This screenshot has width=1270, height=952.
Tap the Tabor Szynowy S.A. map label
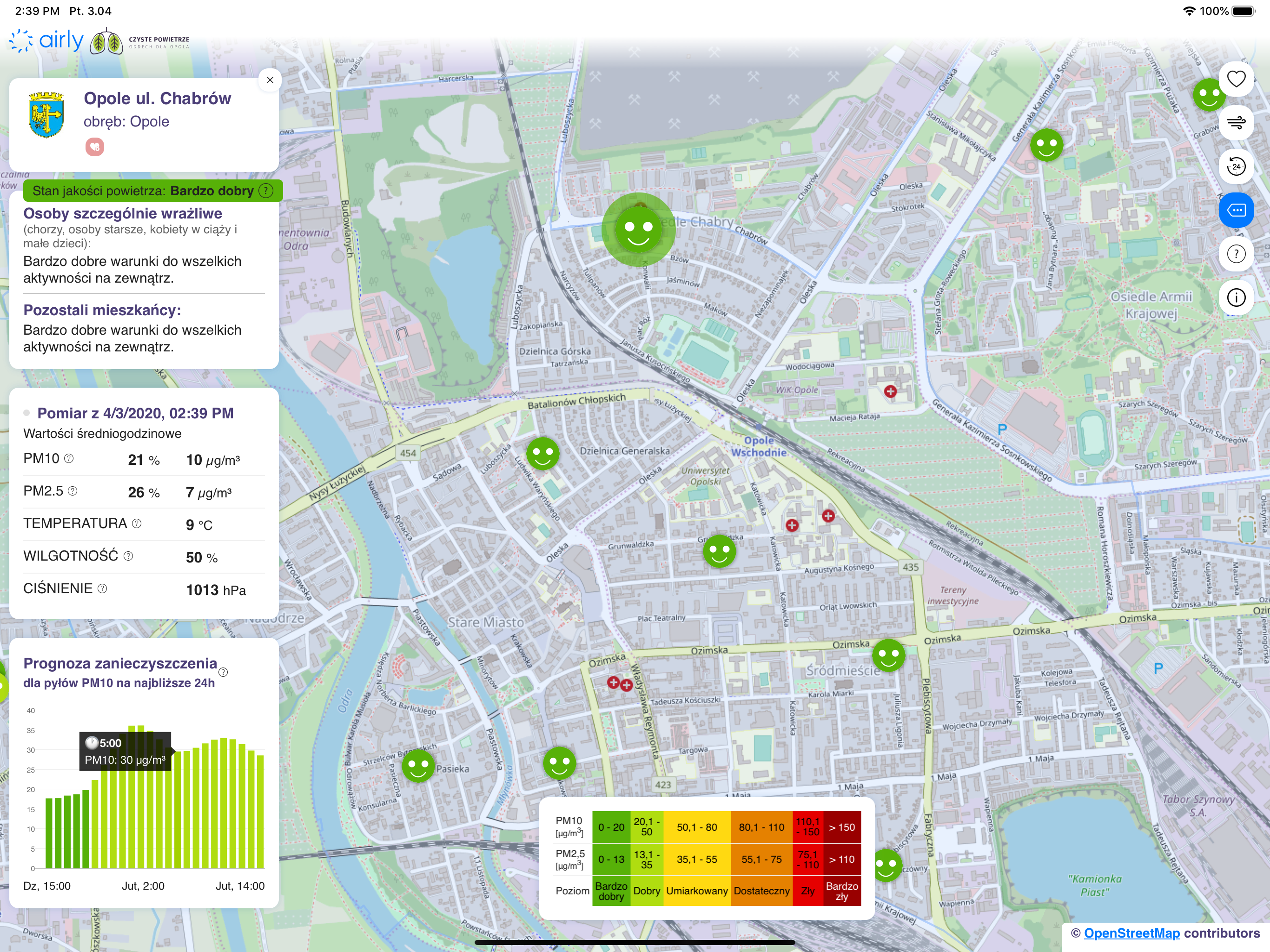[x=1197, y=806]
